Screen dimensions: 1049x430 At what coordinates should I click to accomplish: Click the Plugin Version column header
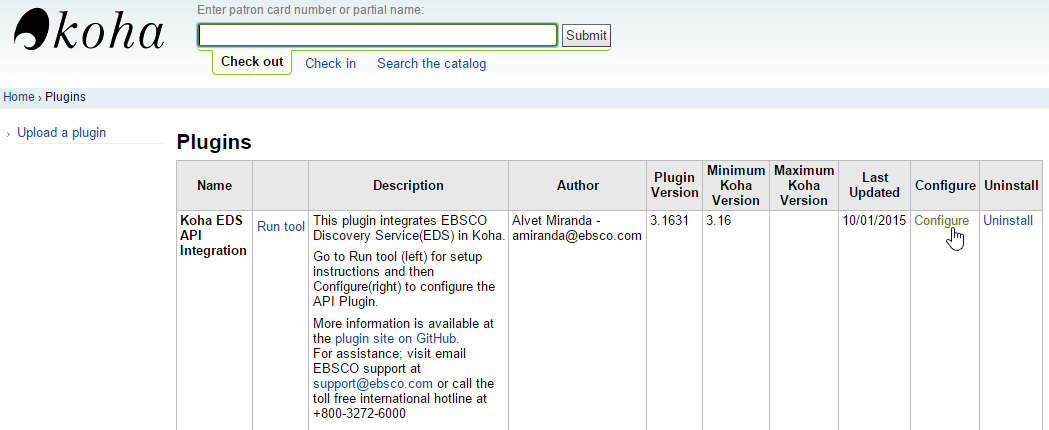click(674, 185)
